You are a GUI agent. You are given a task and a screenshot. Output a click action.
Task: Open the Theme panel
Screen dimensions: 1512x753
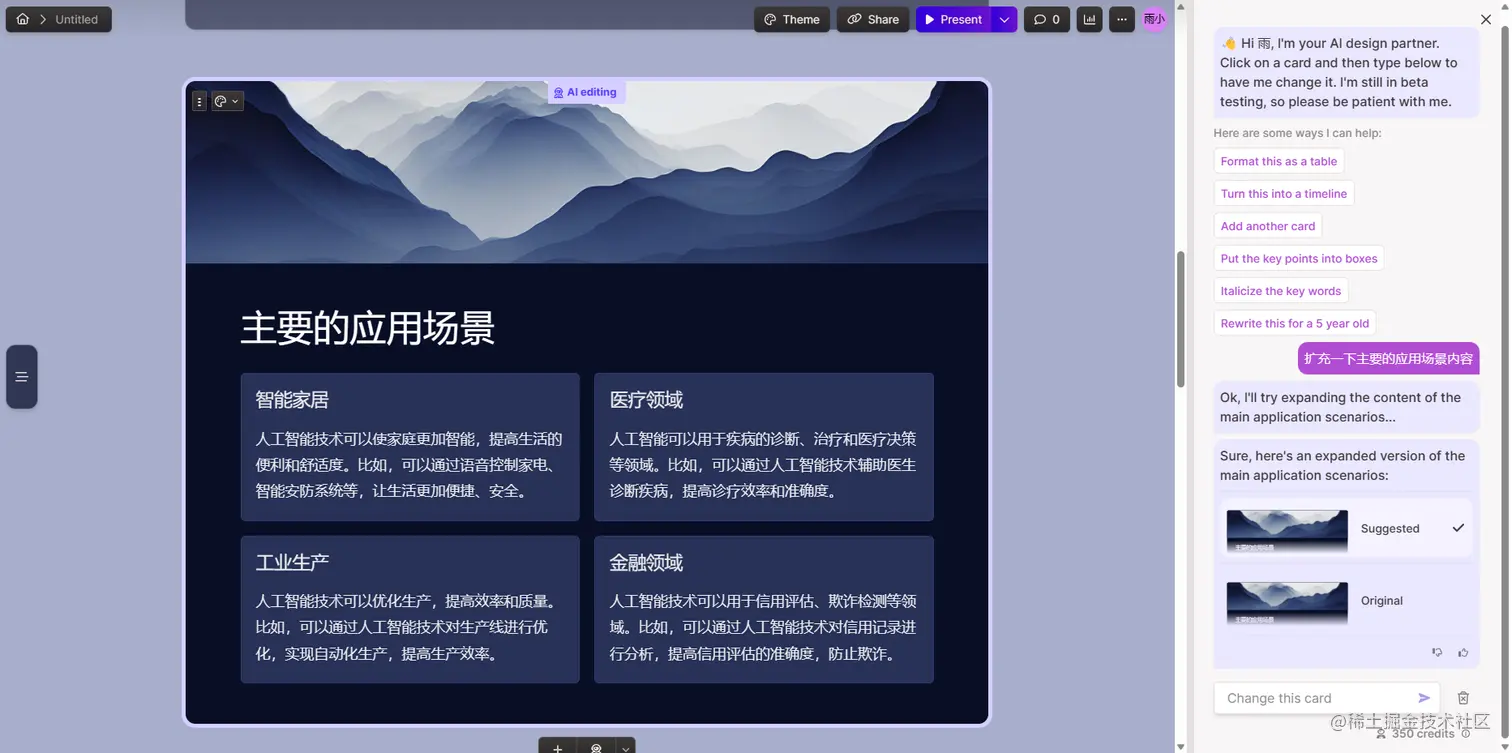point(792,19)
